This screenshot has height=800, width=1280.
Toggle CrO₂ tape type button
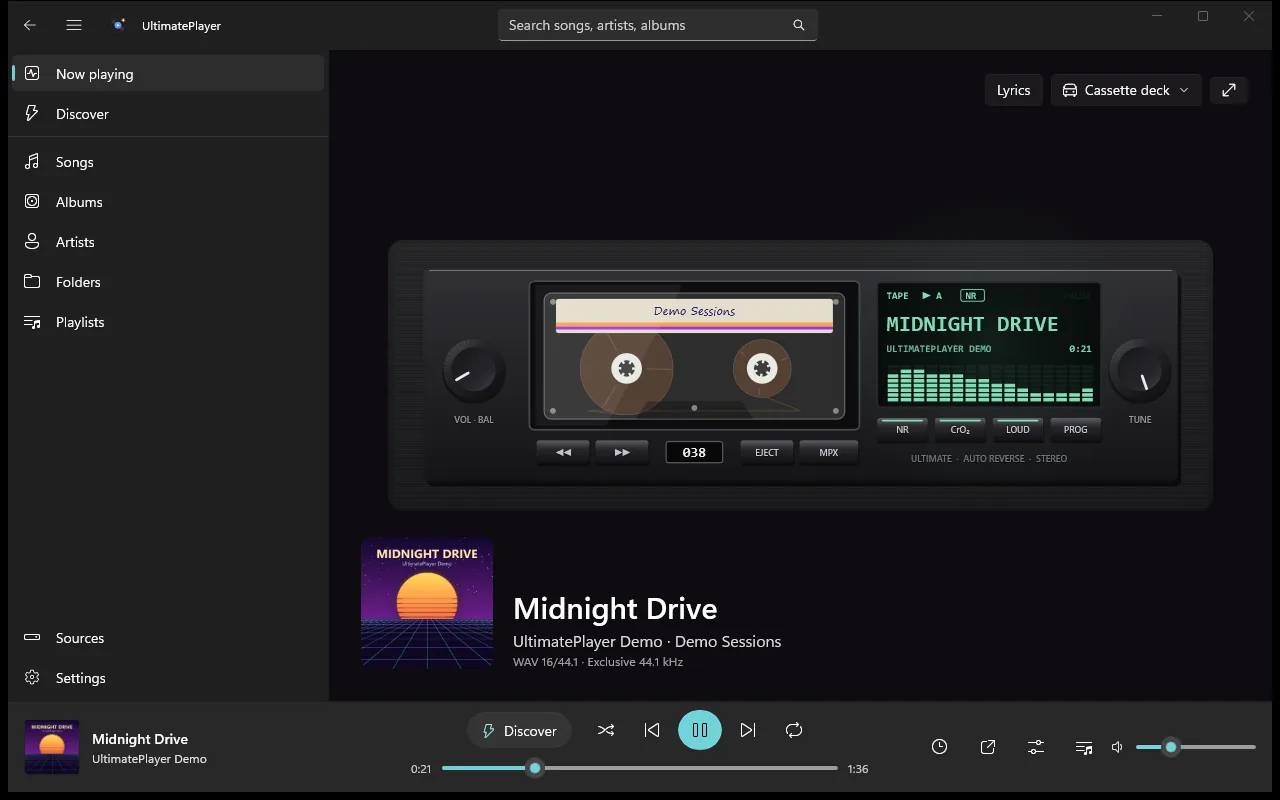click(x=960, y=429)
